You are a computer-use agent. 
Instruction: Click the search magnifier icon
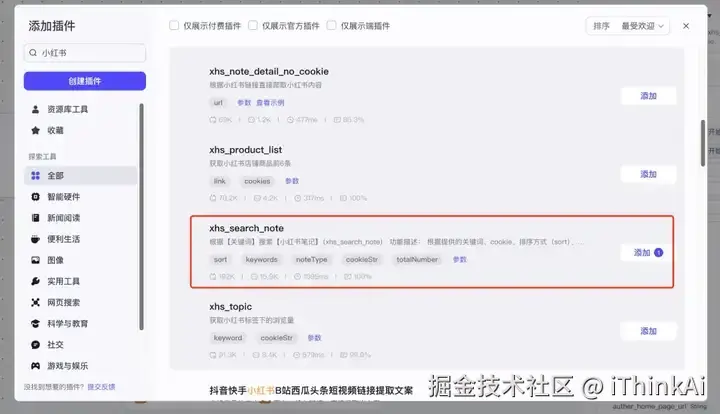pos(33,53)
